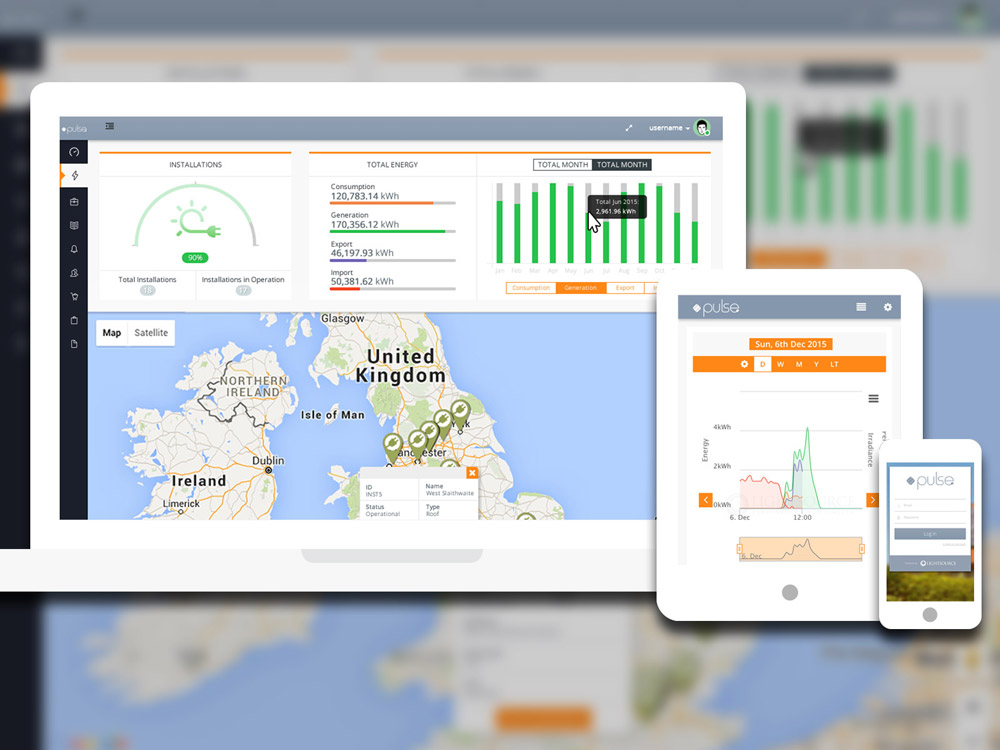This screenshot has height=750, width=1000.
Task: Click the date label Sun, 6th Dec 2015
Action: coord(790,344)
